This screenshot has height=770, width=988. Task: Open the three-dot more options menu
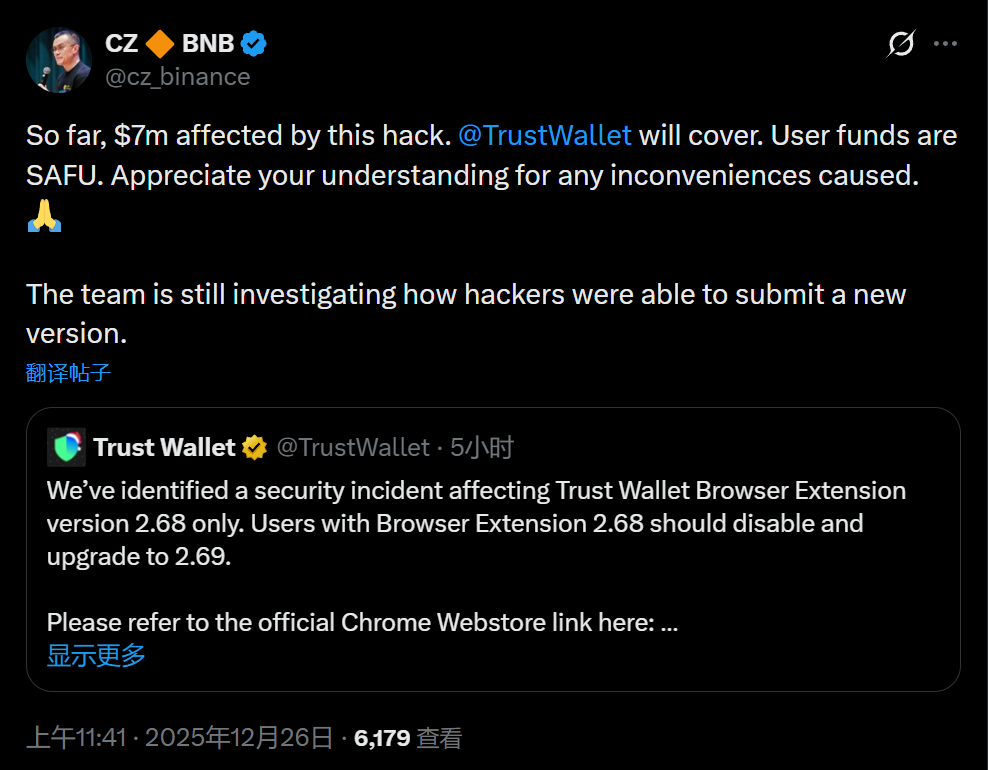click(946, 44)
